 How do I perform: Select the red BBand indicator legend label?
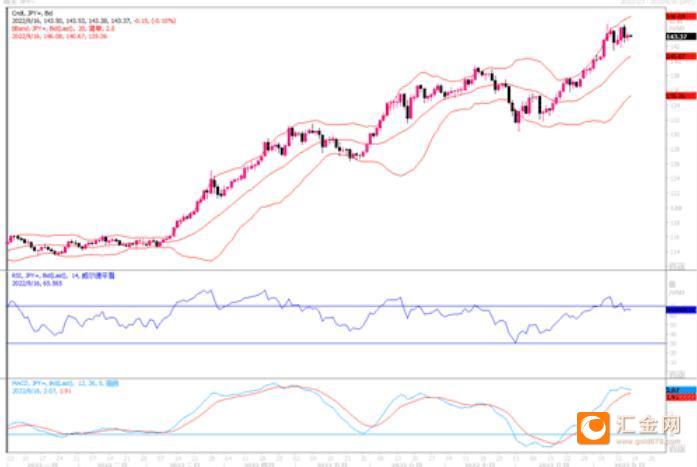tap(63, 28)
